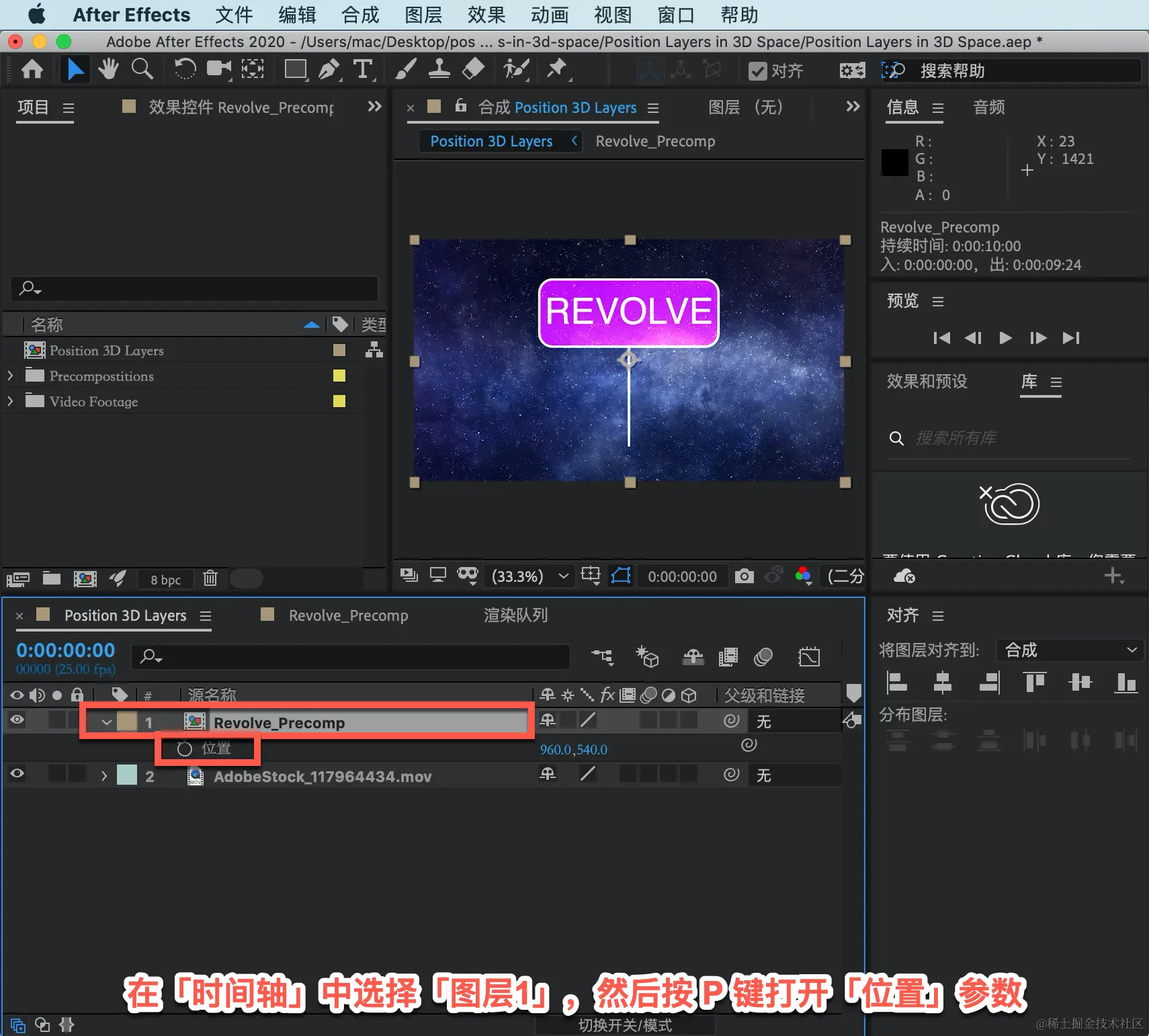Click the teal label swatch of layer 2

[x=127, y=775]
